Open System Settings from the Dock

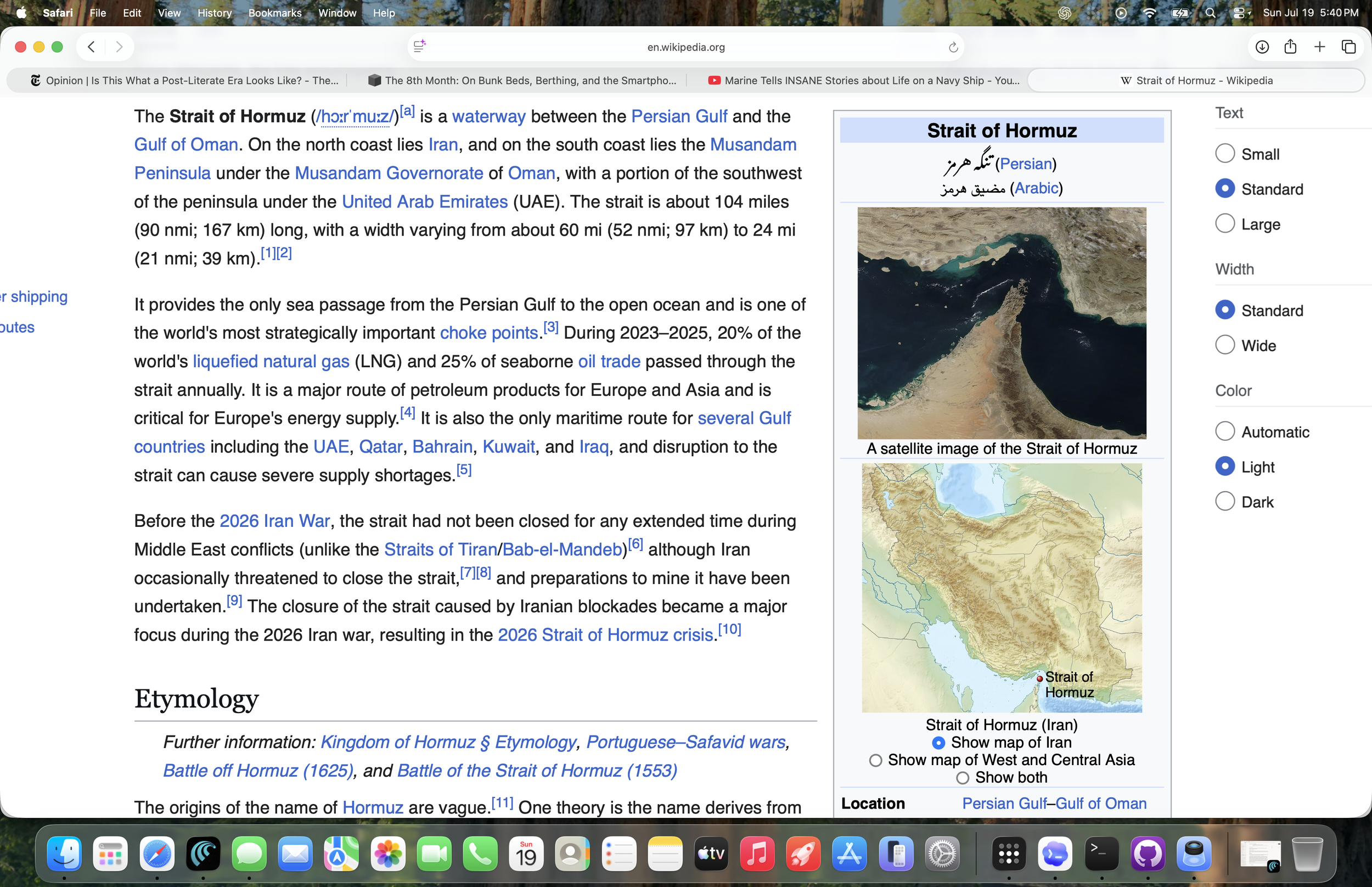[942, 854]
